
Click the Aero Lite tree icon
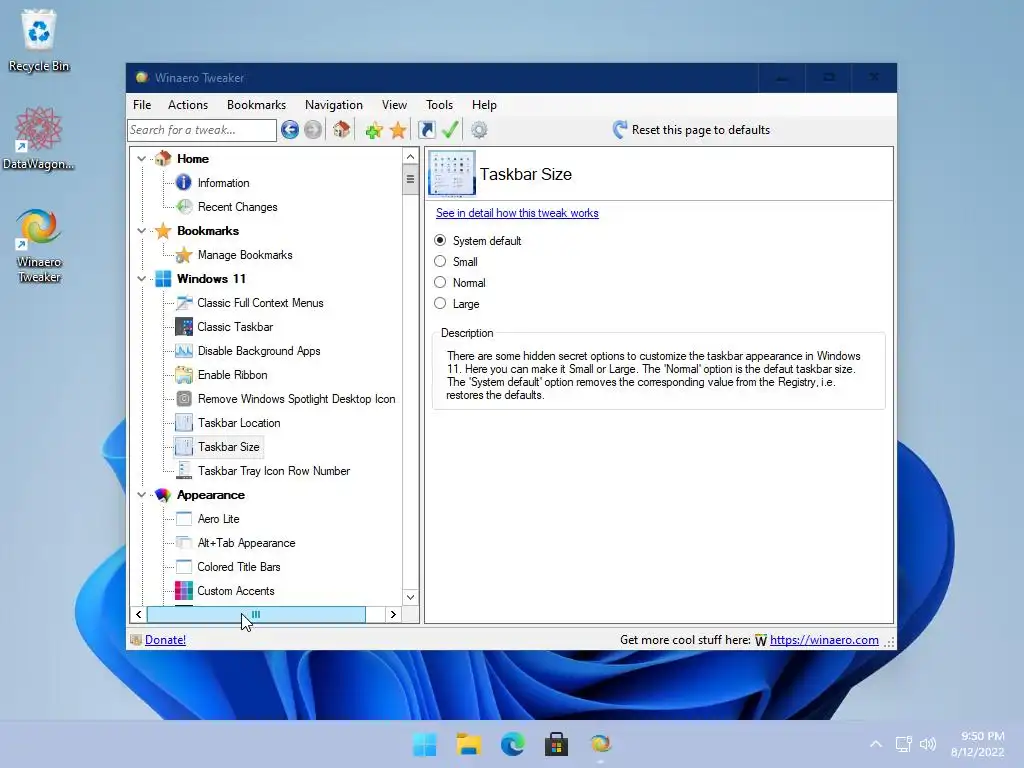184,519
